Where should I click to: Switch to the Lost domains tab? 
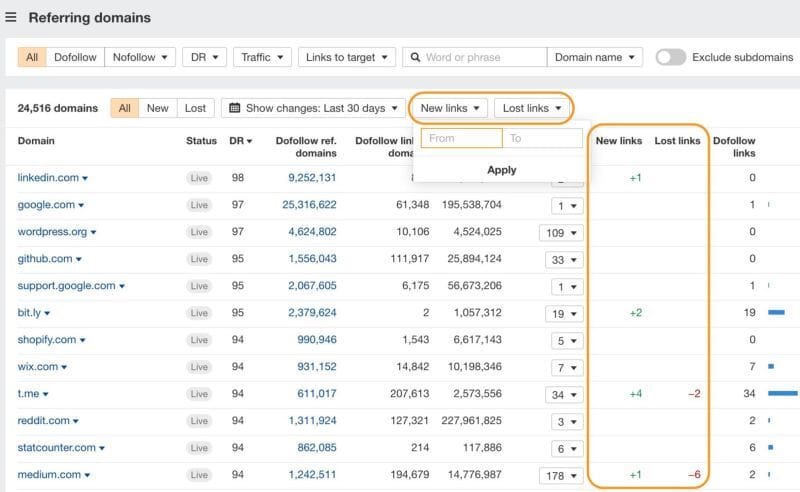(x=195, y=108)
